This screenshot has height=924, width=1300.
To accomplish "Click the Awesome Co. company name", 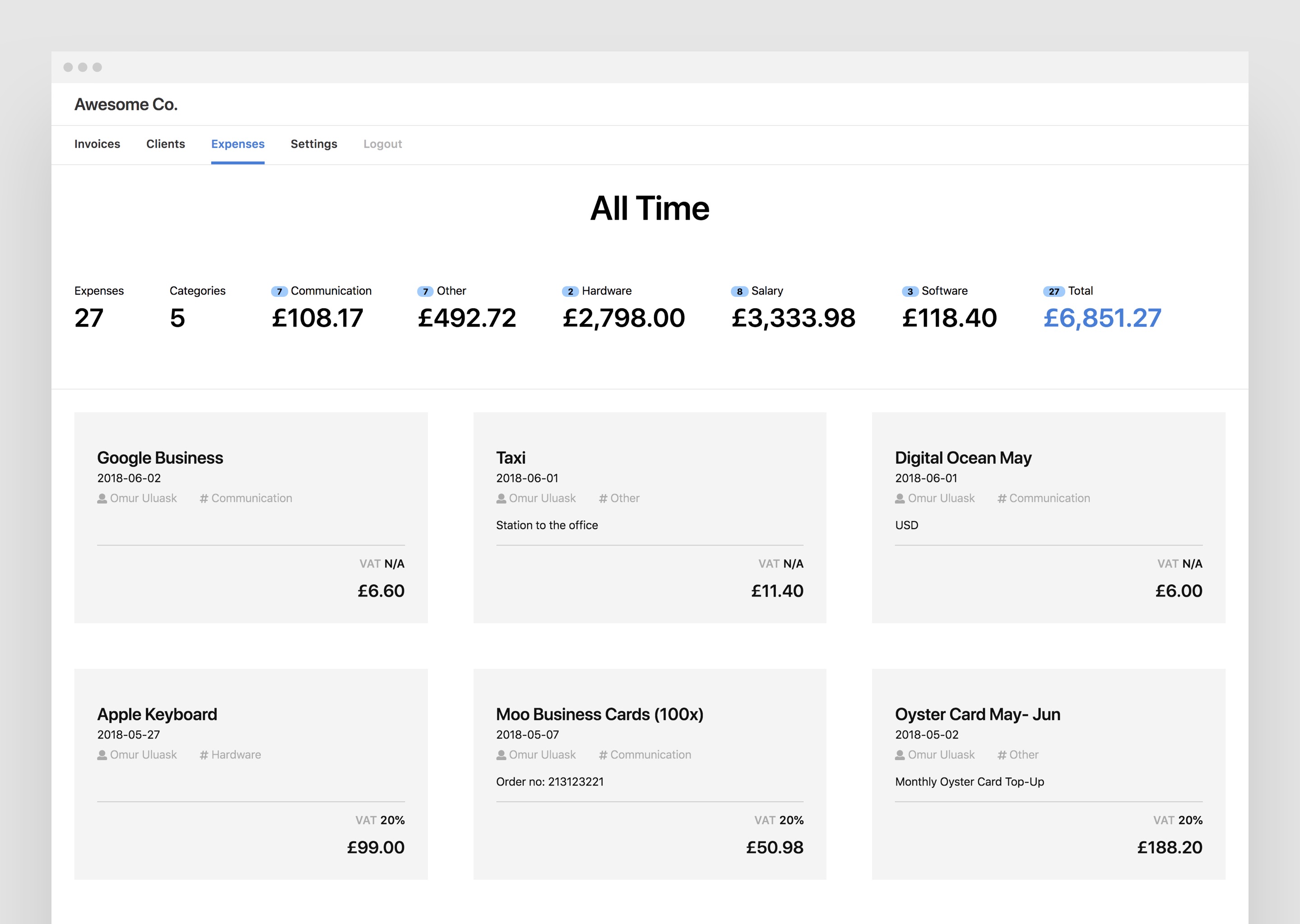I will coord(126,105).
